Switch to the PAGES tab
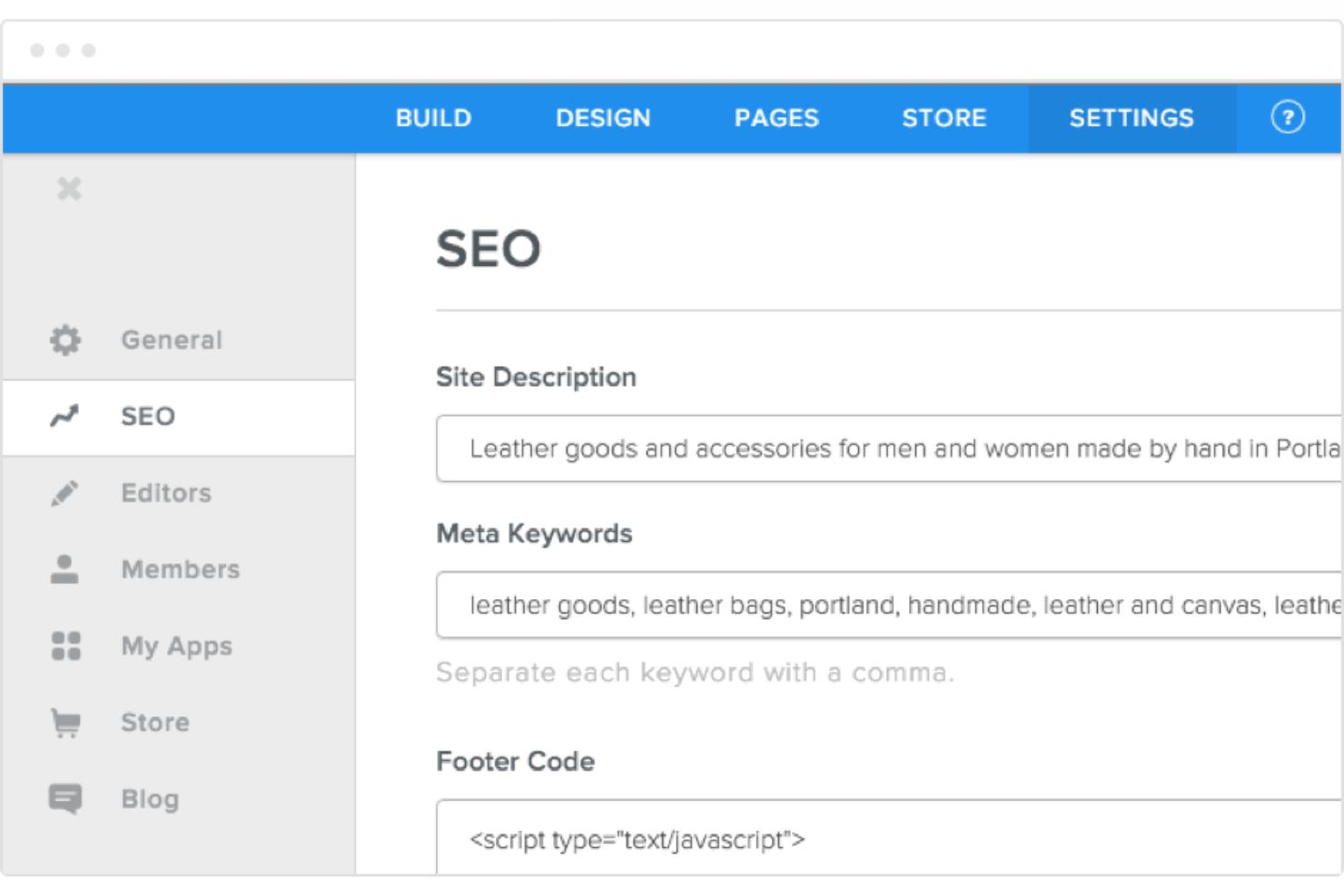Screen dimensions: 1344x896 776,118
